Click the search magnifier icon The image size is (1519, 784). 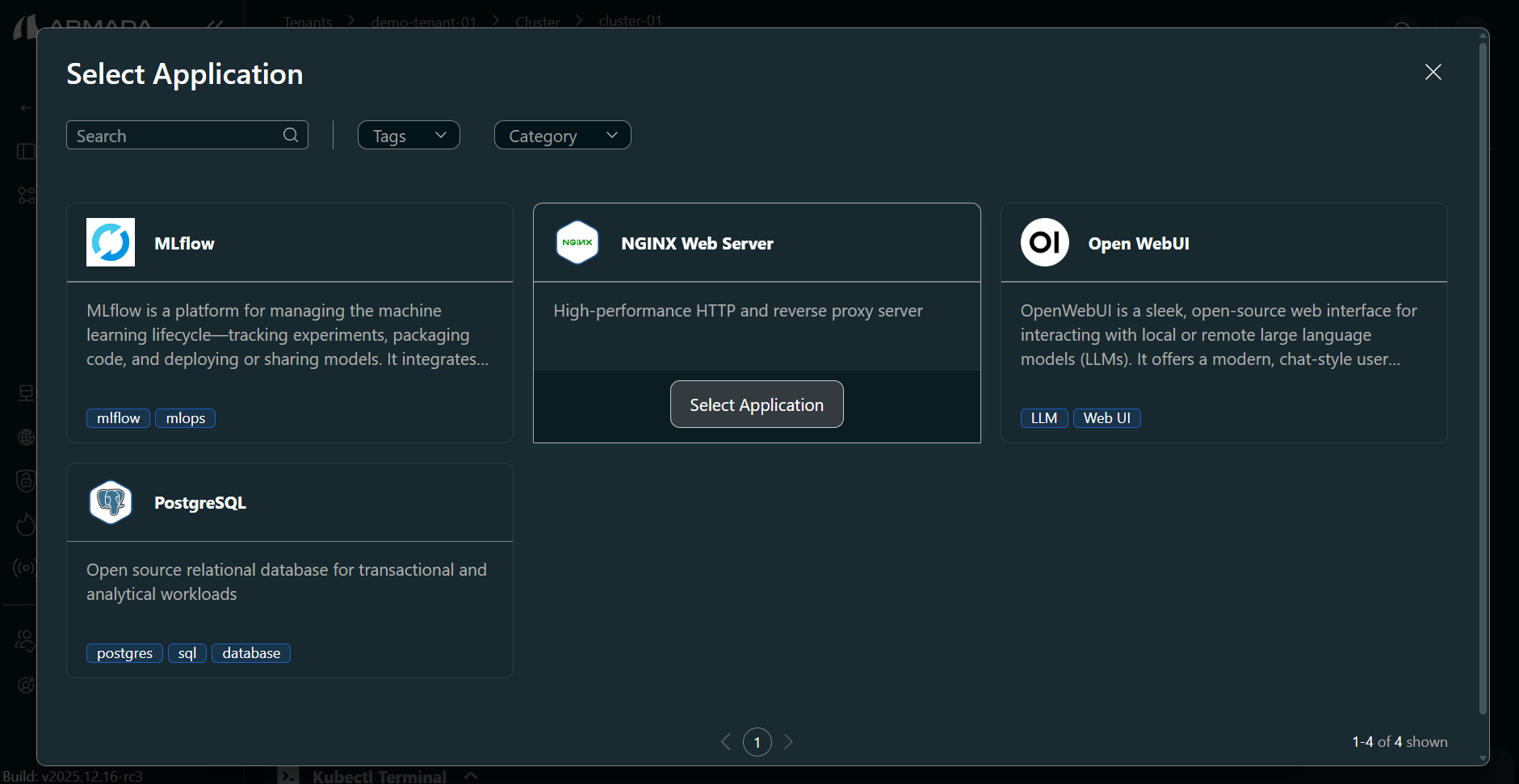click(x=291, y=135)
